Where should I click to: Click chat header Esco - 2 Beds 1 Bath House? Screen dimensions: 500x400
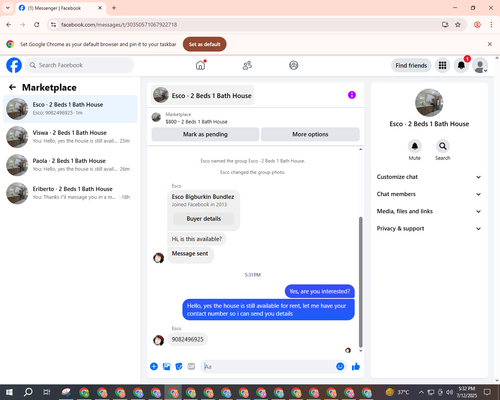(202, 95)
